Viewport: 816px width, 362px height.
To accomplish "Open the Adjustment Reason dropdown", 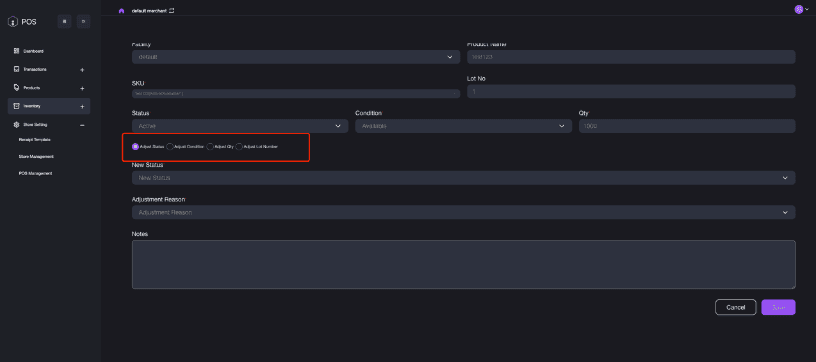I will pos(463,212).
